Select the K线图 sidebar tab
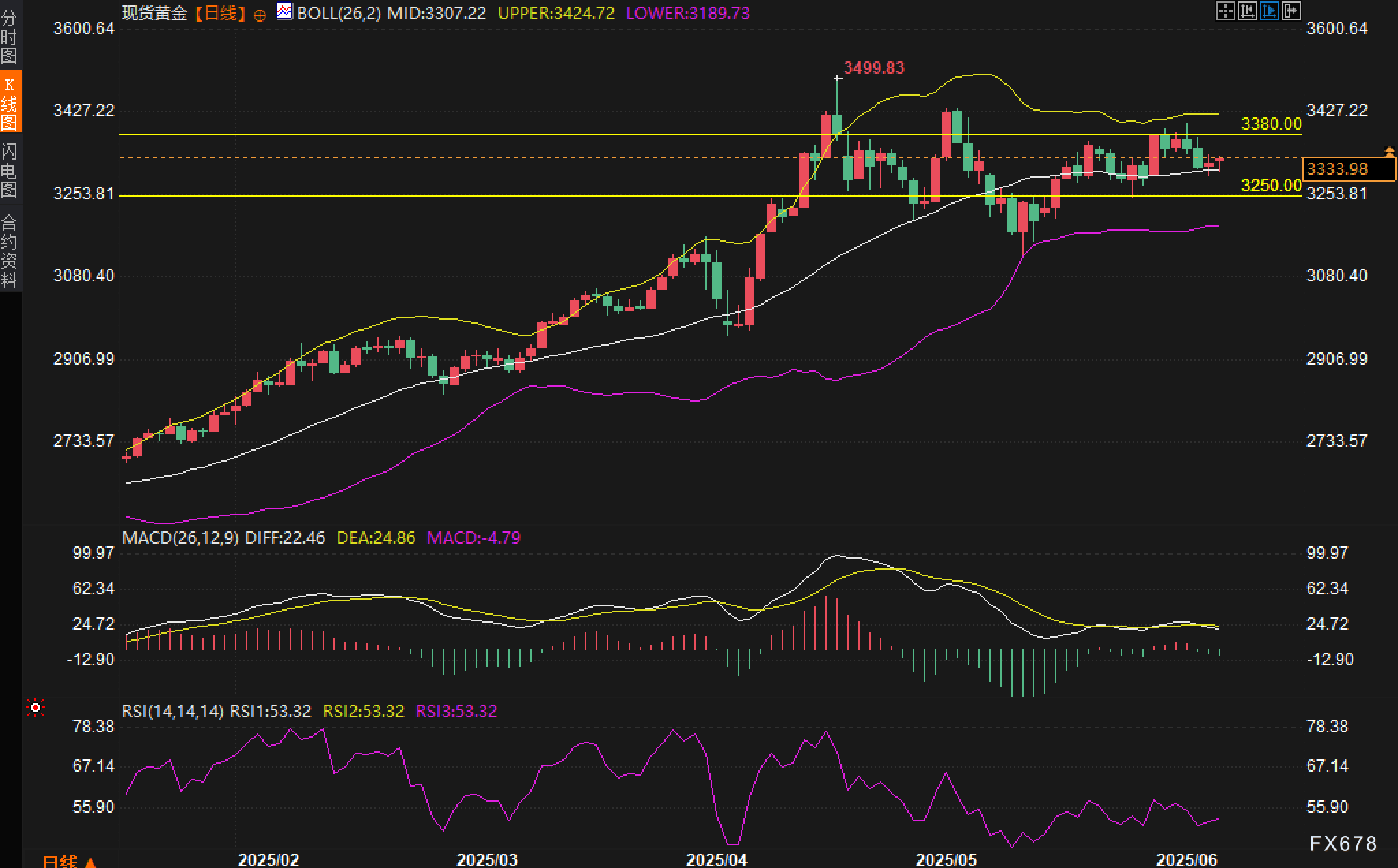Screen dimensions: 1398x868 pyautogui.click(x=10, y=102)
